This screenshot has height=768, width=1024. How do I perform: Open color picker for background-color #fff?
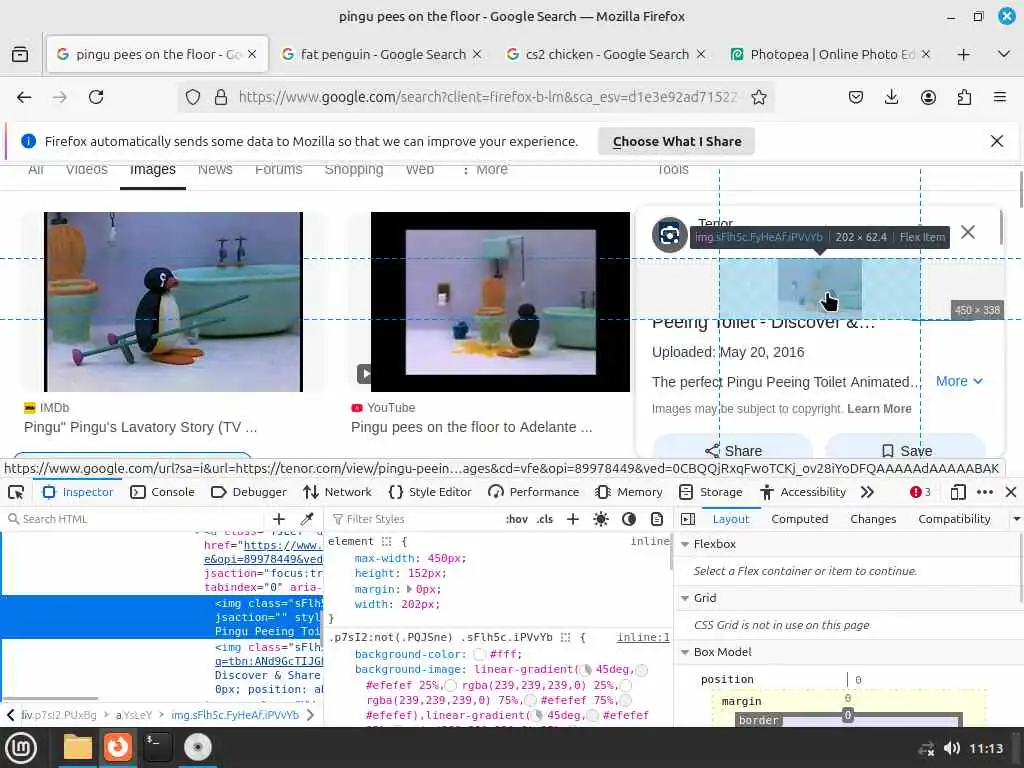[x=479, y=654]
